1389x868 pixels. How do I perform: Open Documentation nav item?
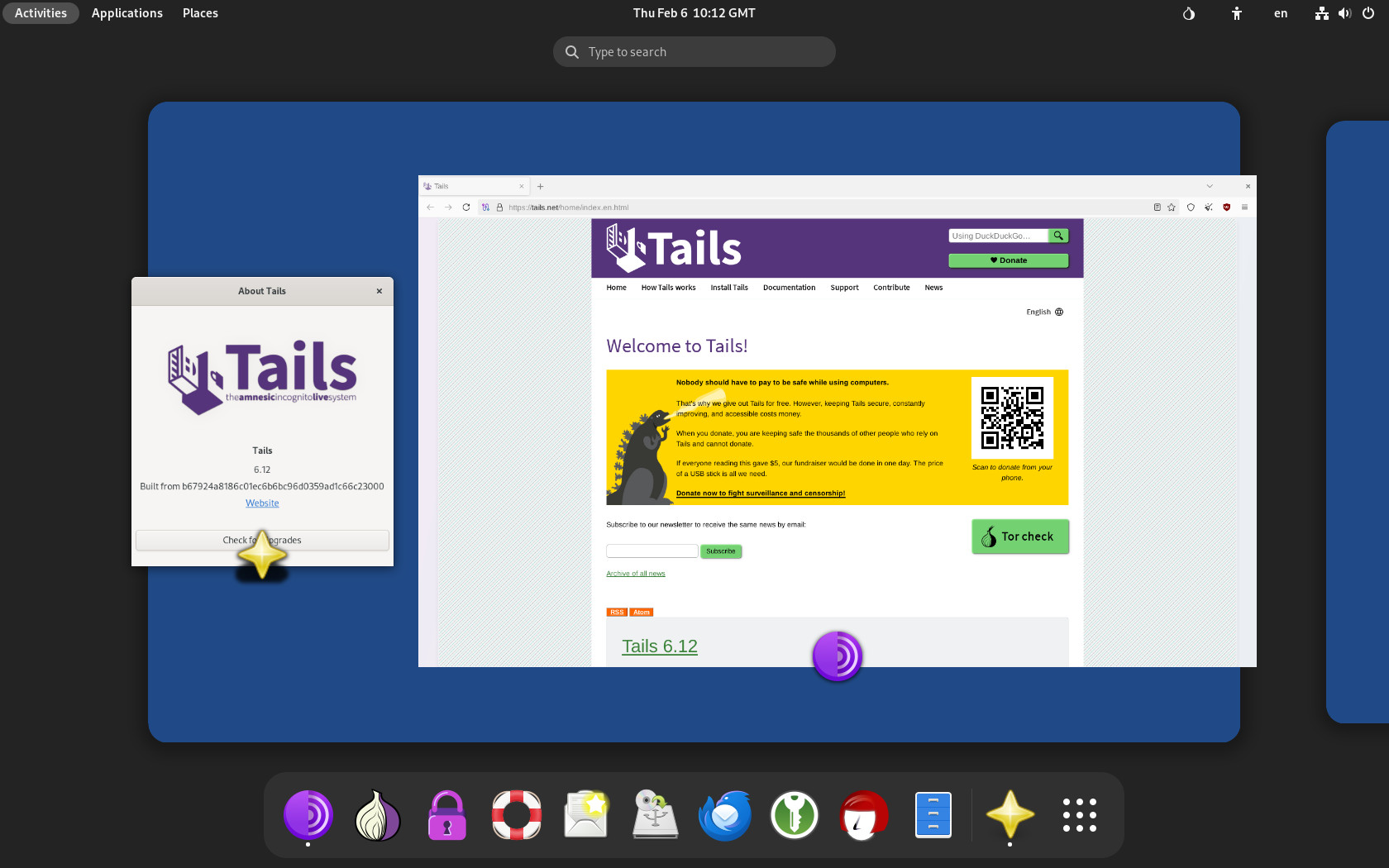[790, 288]
